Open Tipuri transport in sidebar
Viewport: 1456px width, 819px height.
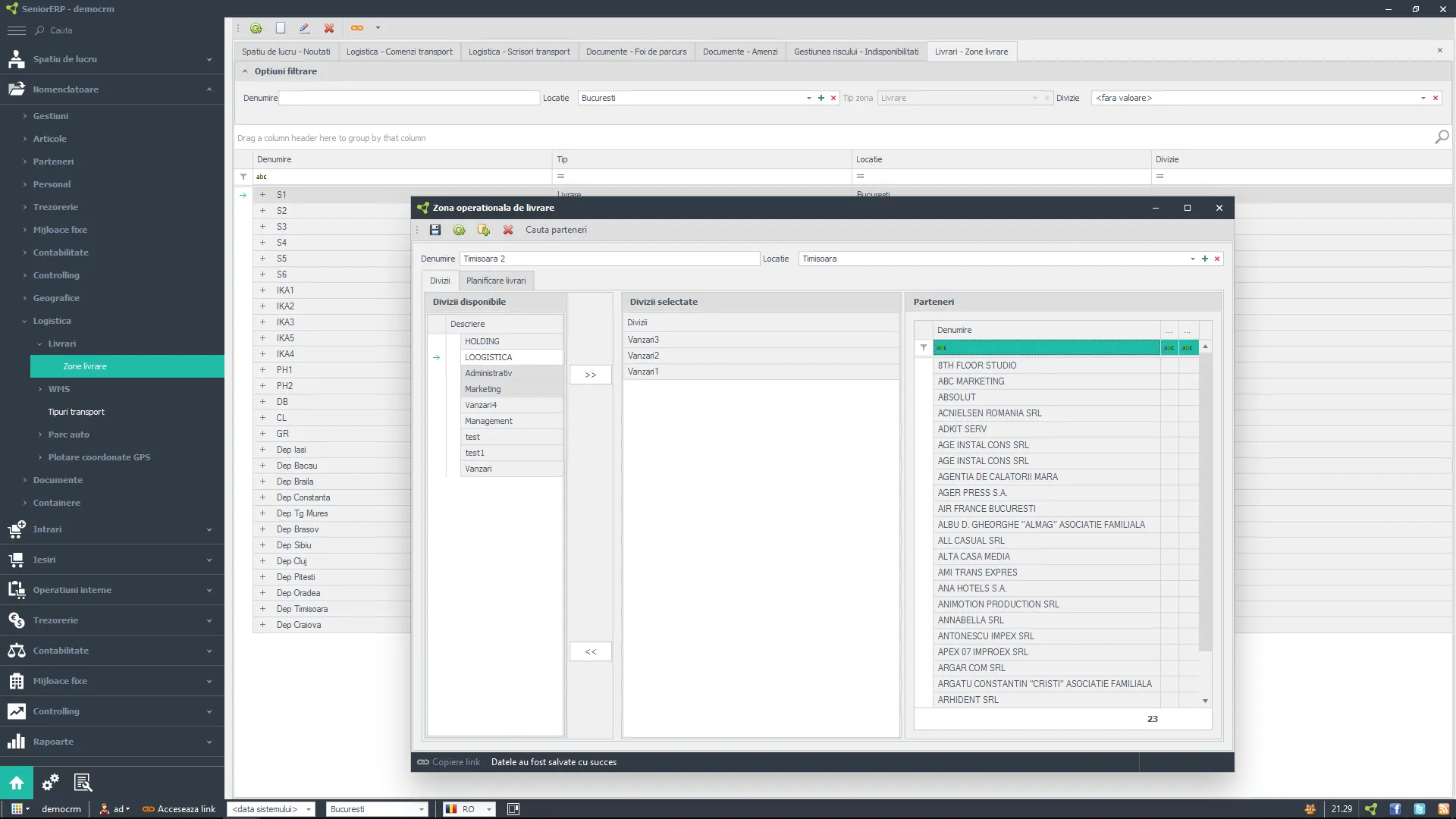pos(76,412)
